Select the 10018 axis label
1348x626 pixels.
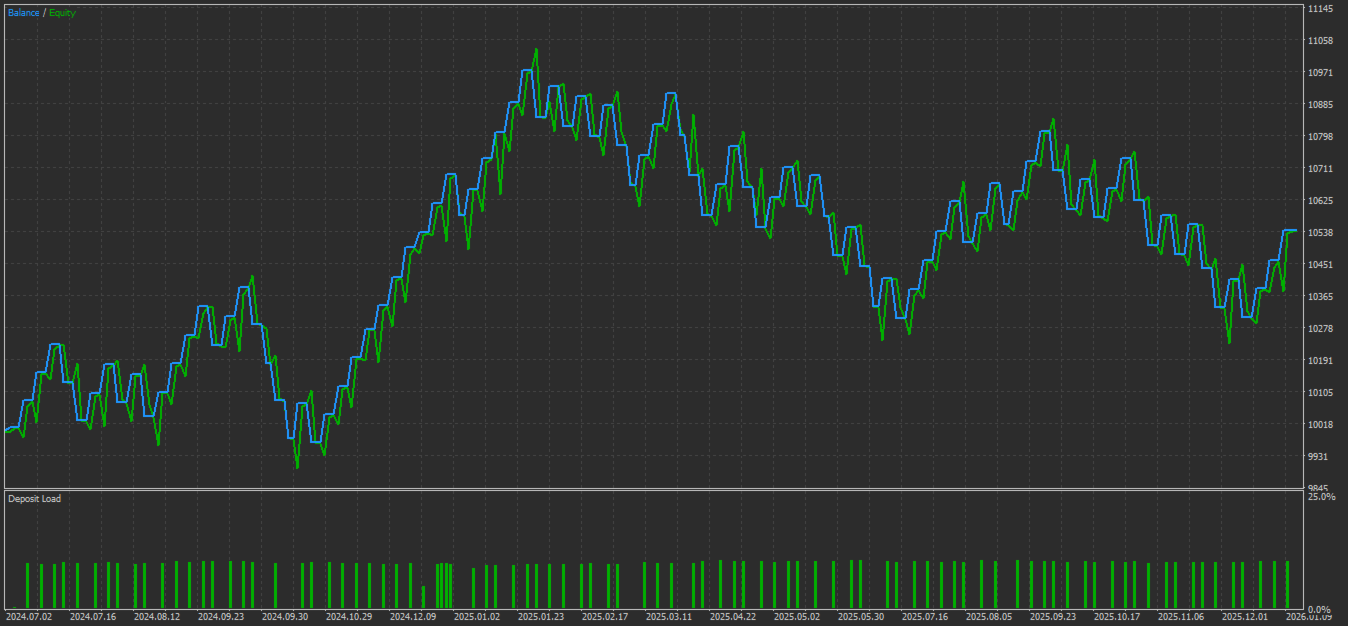coord(1320,425)
